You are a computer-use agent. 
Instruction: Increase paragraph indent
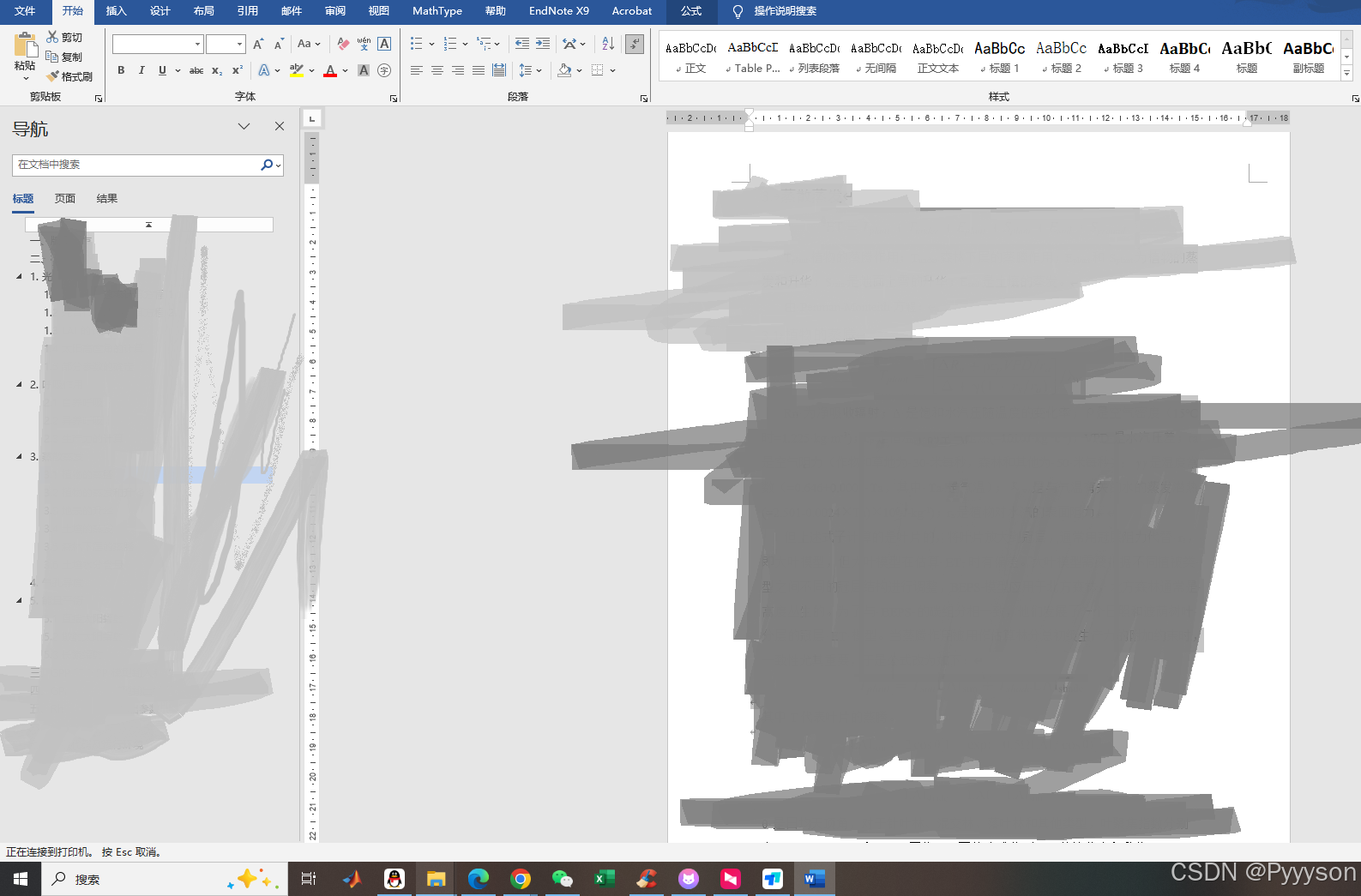543,44
